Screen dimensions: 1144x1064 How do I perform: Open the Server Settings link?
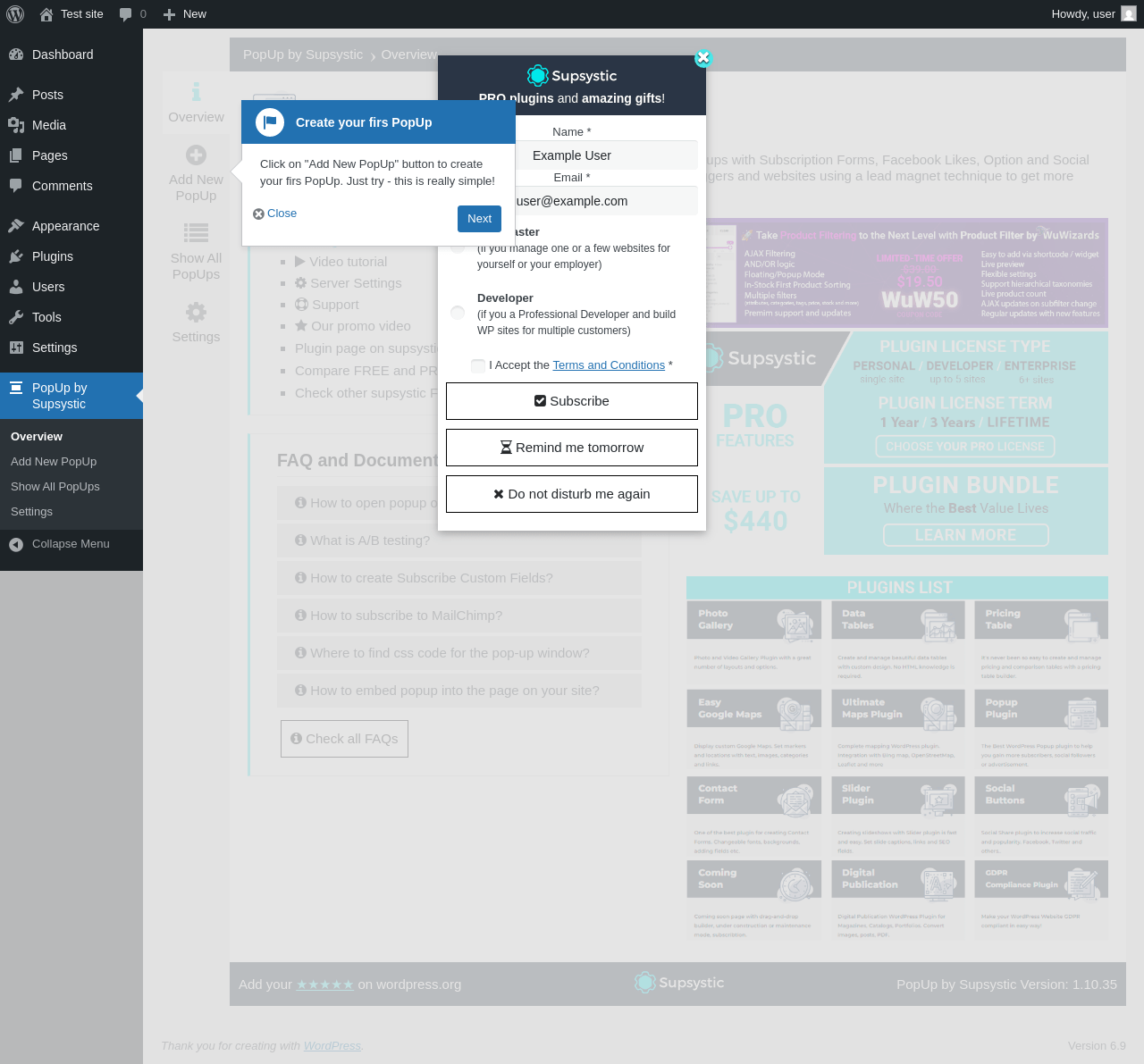pos(348,283)
